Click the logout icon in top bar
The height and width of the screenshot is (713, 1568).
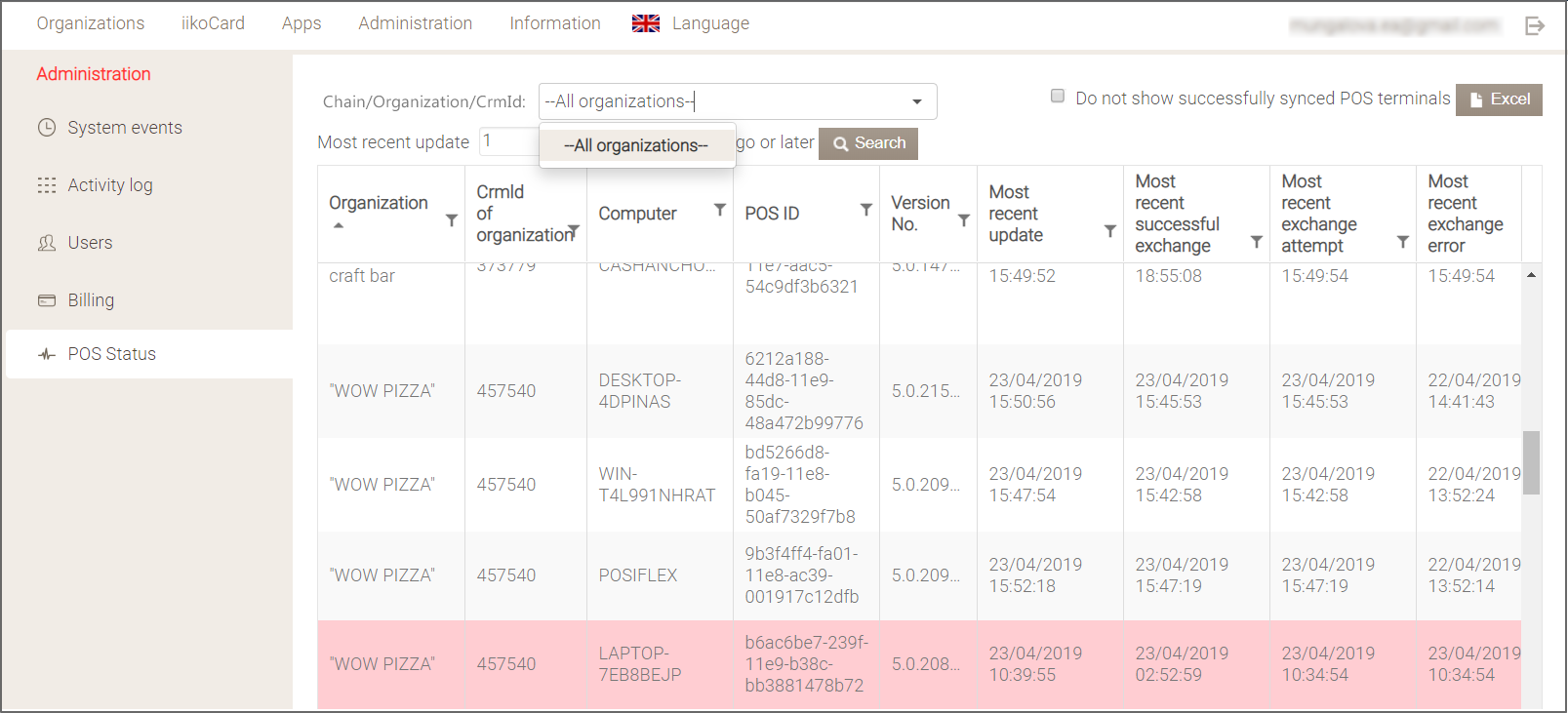pyautogui.click(x=1534, y=25)
